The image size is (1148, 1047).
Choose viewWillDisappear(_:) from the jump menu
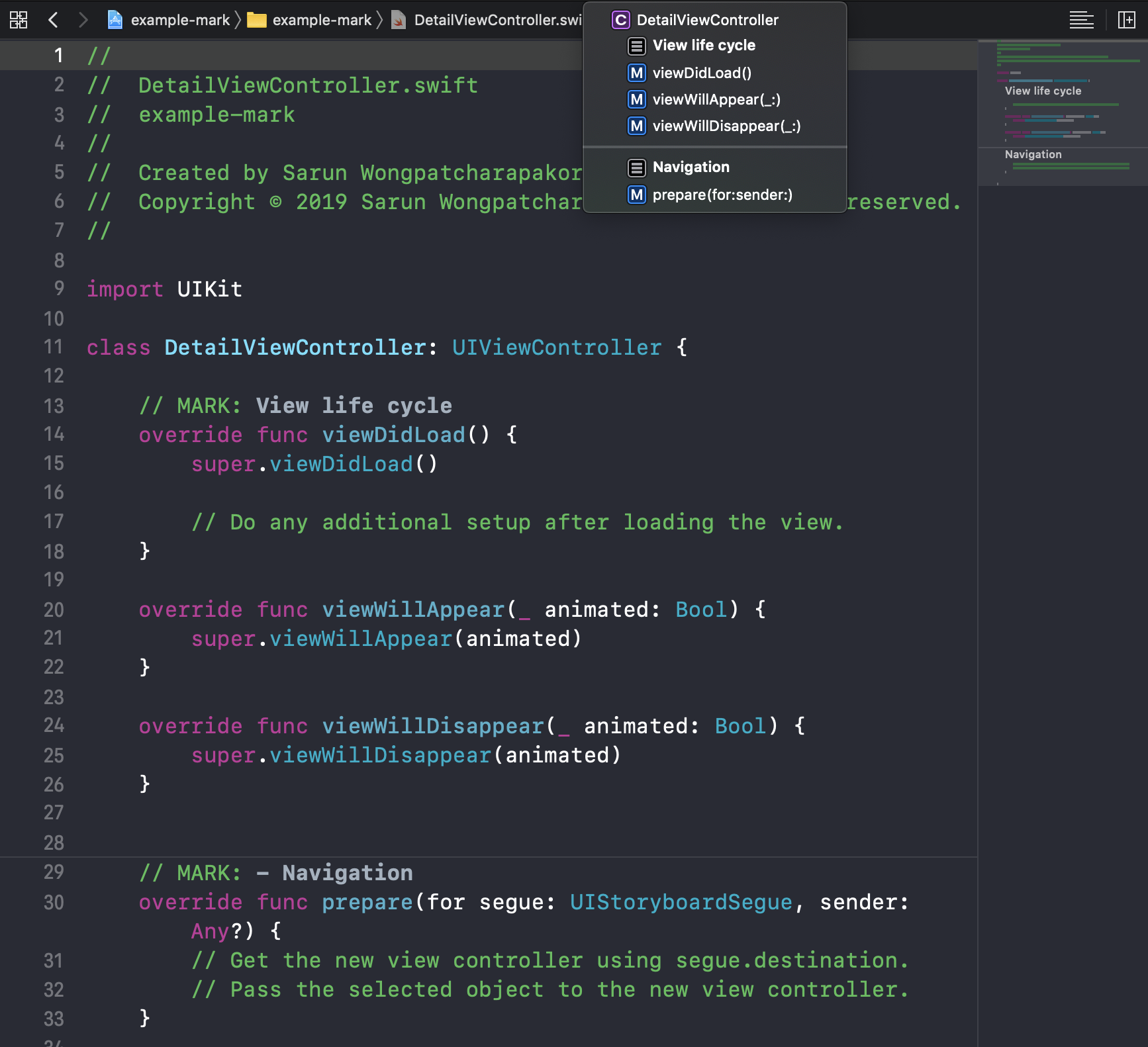pos(726,126)
